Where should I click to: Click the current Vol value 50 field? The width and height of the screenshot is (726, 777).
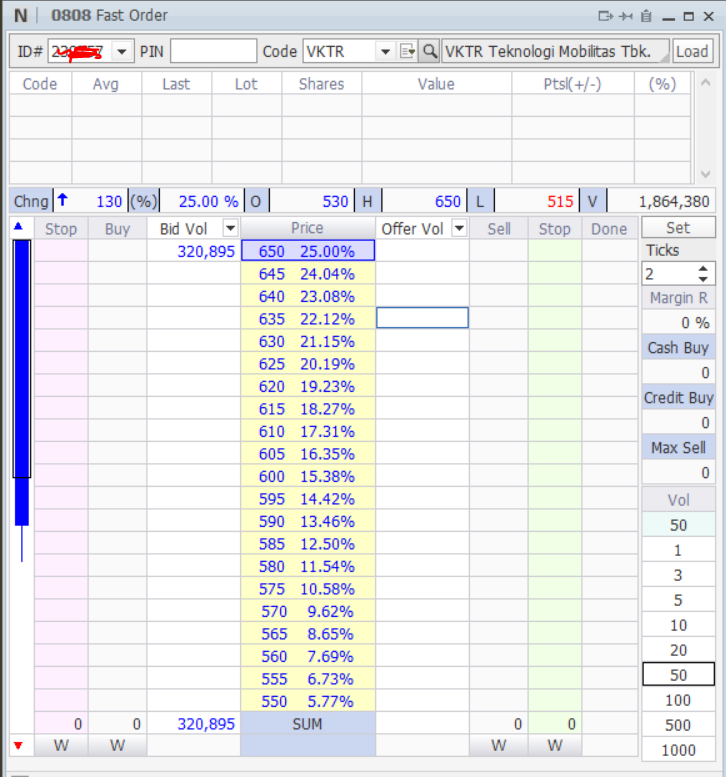tap(678, 525)
